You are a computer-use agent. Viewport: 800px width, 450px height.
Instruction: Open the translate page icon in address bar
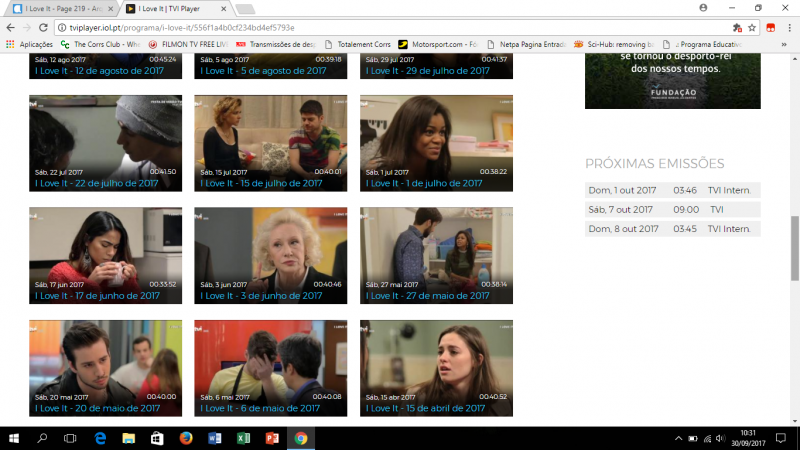[x=737, y=28]
